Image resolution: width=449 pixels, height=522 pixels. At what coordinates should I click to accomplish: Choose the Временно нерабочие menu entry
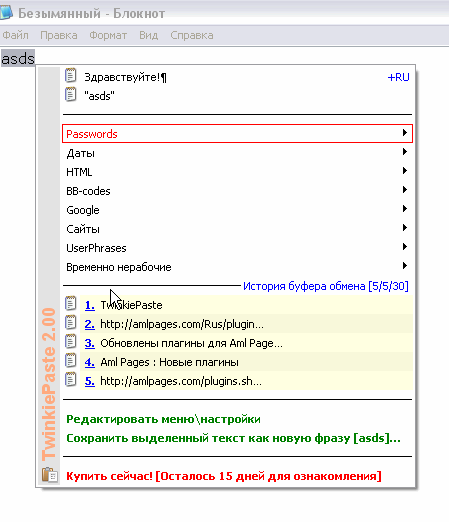[x=237, y=267]
